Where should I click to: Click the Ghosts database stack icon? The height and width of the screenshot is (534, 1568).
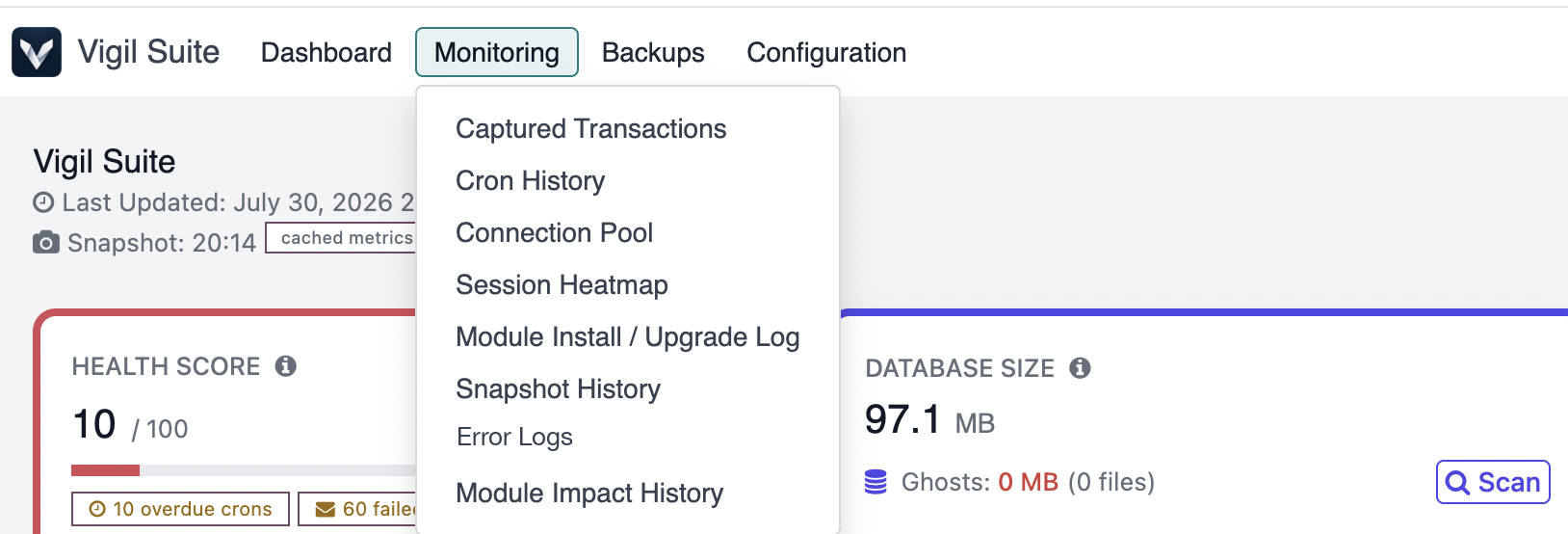point(875,482)
